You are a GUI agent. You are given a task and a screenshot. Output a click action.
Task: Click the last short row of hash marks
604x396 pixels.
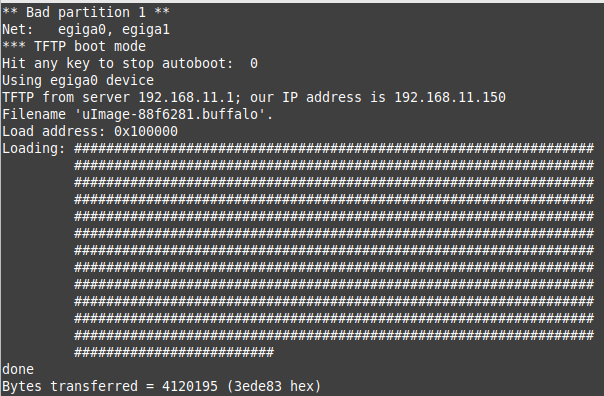point(174,352)
